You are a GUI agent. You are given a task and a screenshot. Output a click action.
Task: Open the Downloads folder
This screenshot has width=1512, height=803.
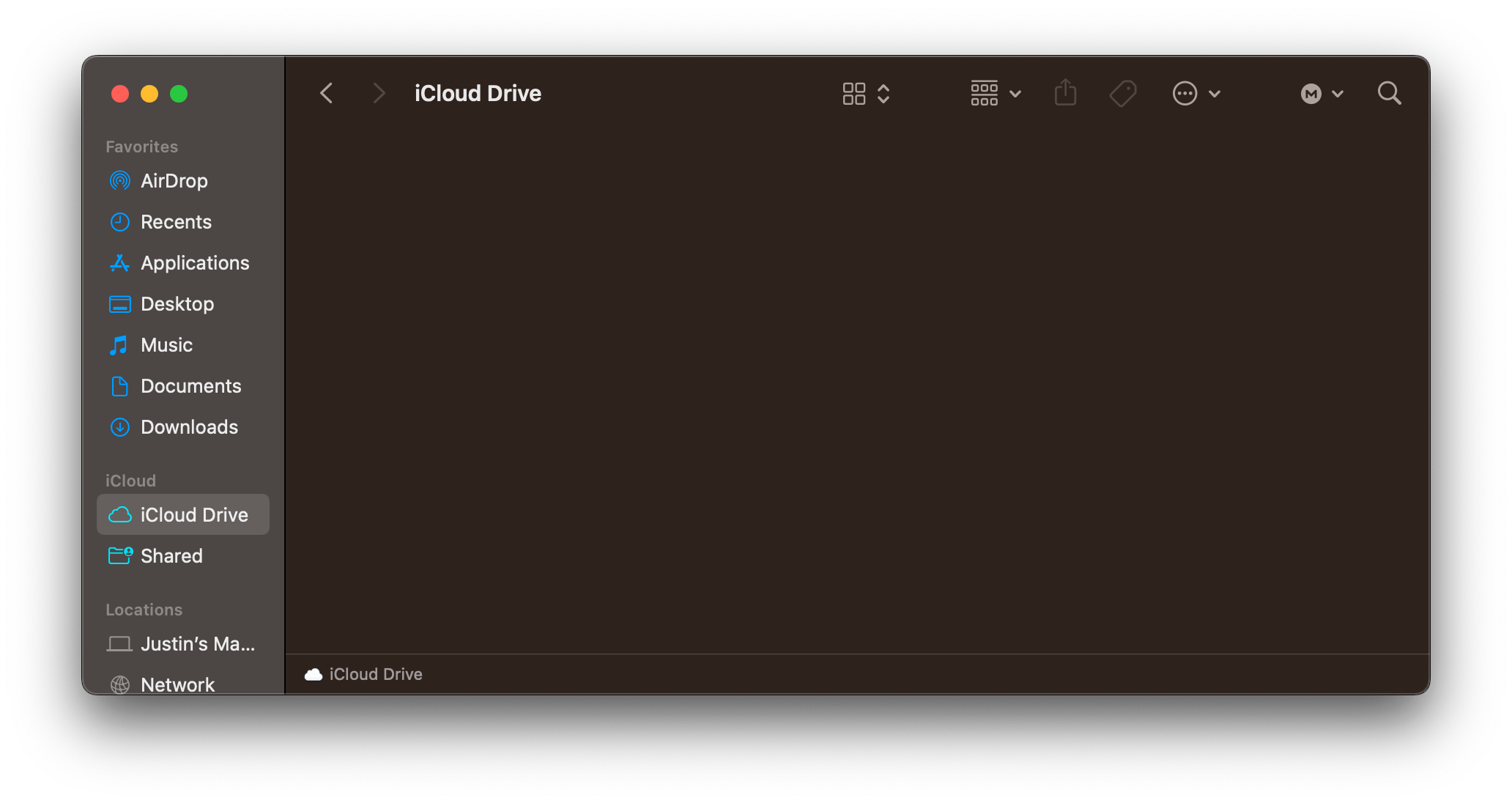189,426
